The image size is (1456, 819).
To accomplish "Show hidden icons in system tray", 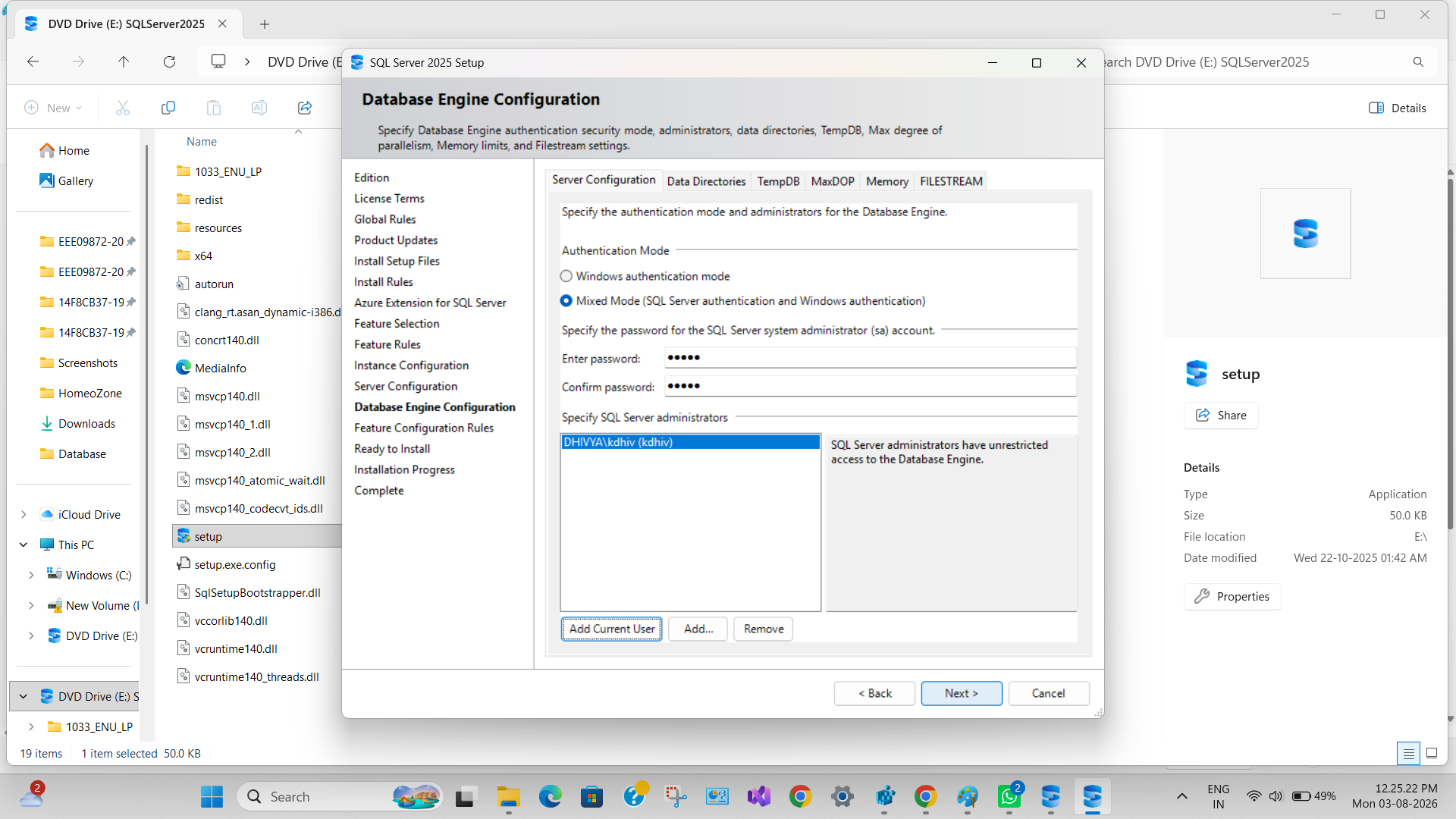I will (1181, 796).
